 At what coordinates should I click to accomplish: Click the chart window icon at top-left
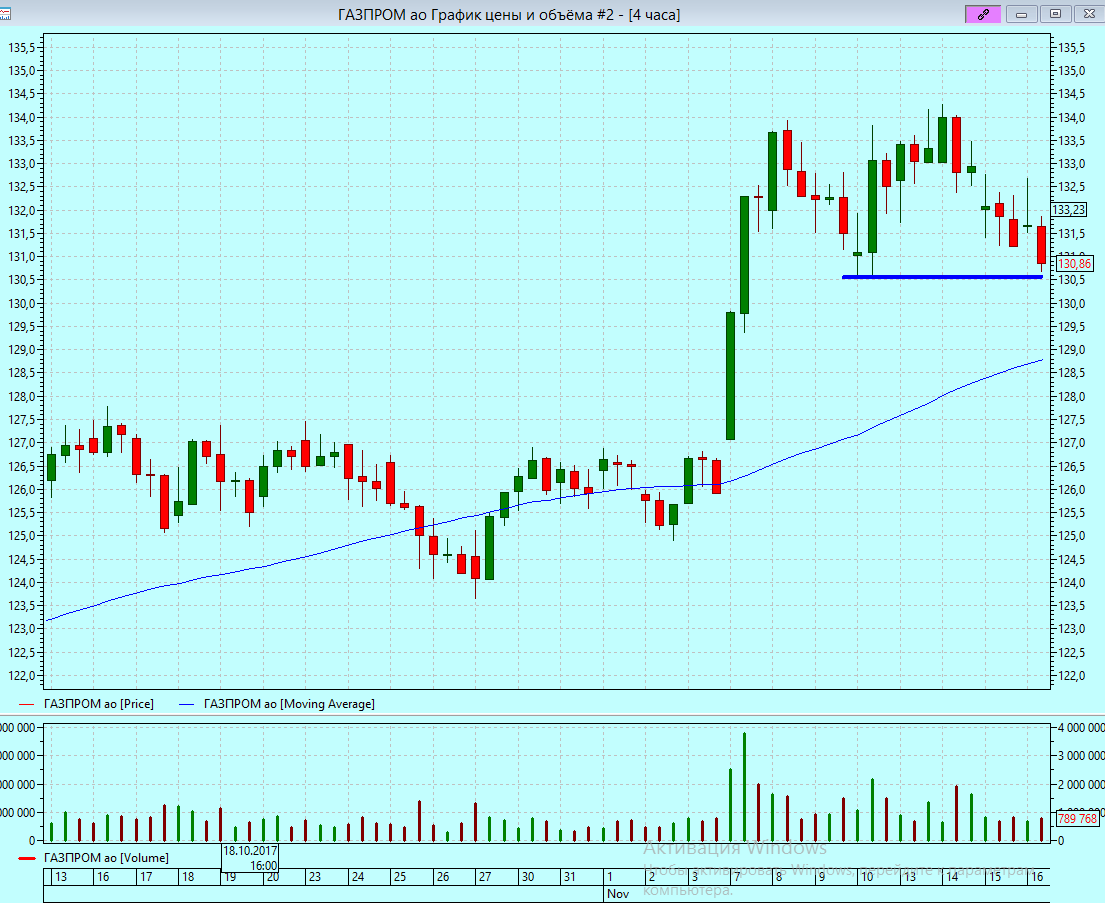tap(4, 13)
